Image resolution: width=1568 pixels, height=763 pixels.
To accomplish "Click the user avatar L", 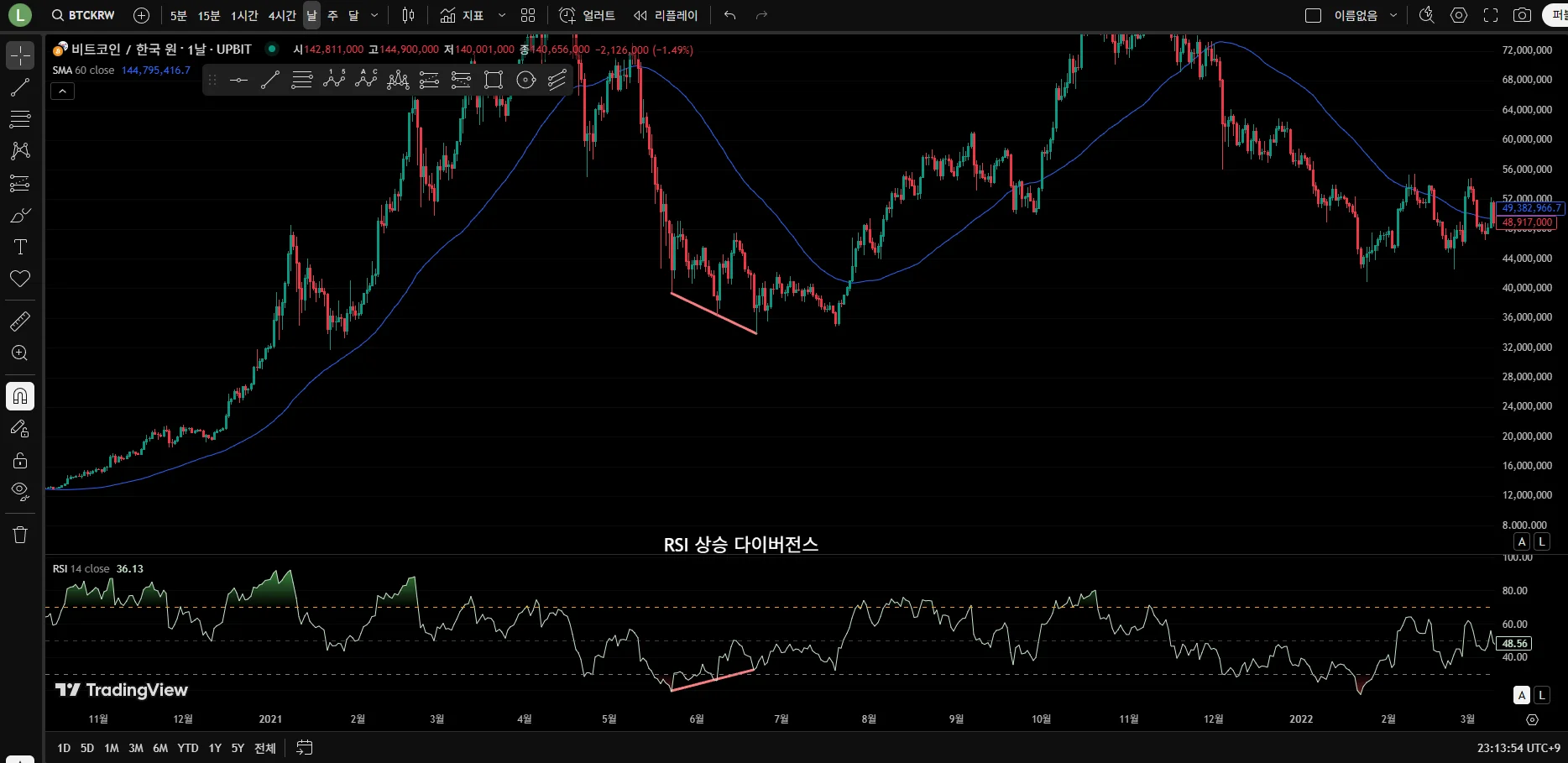I will pos(19,15).
